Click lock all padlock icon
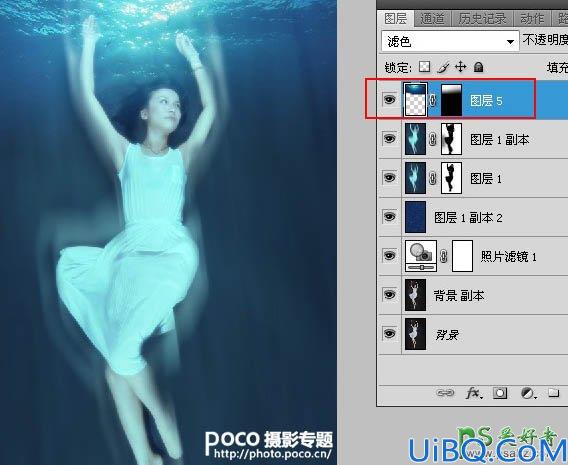568x465 pixels. (x=478, y=67)
